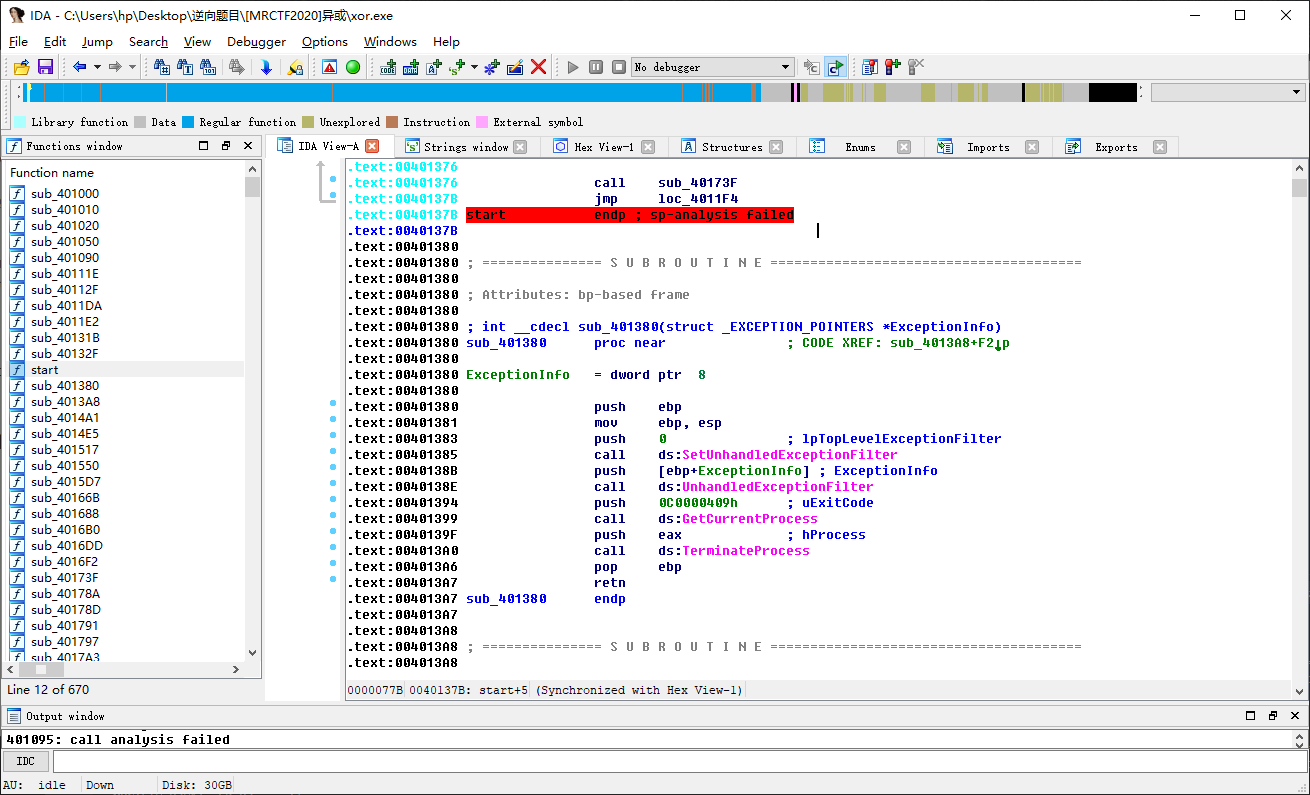This screenshot has height=795, width=1310.
Task: Open the No debugger dropdown
Action: pos(712,67)
